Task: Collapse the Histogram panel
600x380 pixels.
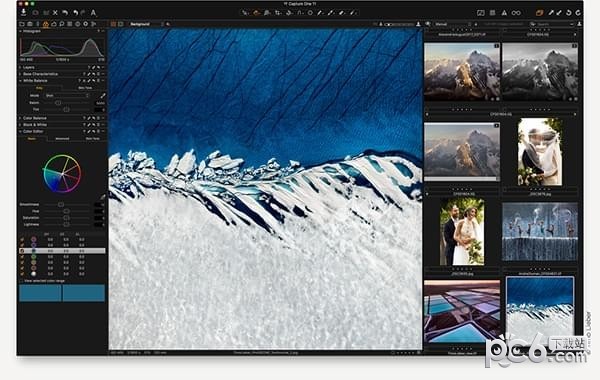Action: pyautogui.click(x=20, y=31)
